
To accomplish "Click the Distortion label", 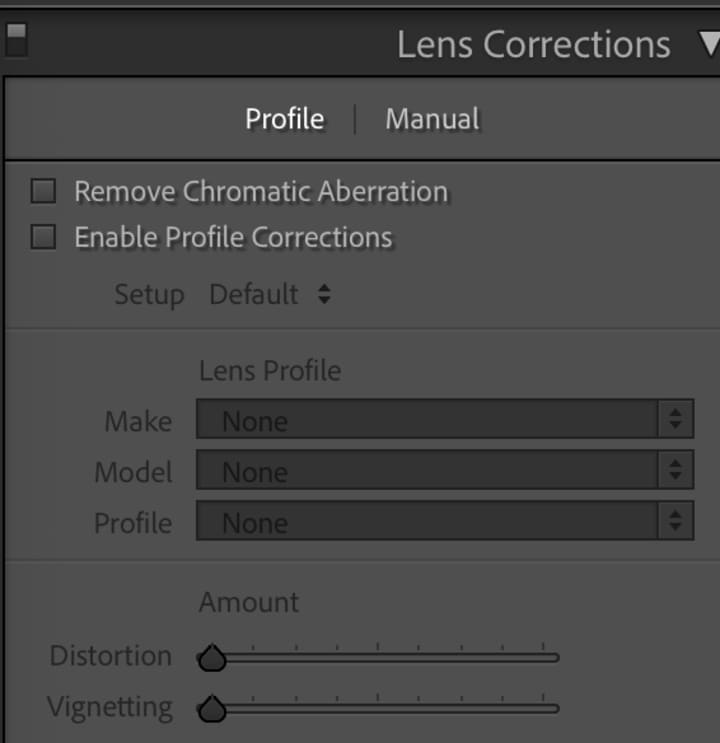I will pos(110,657).
